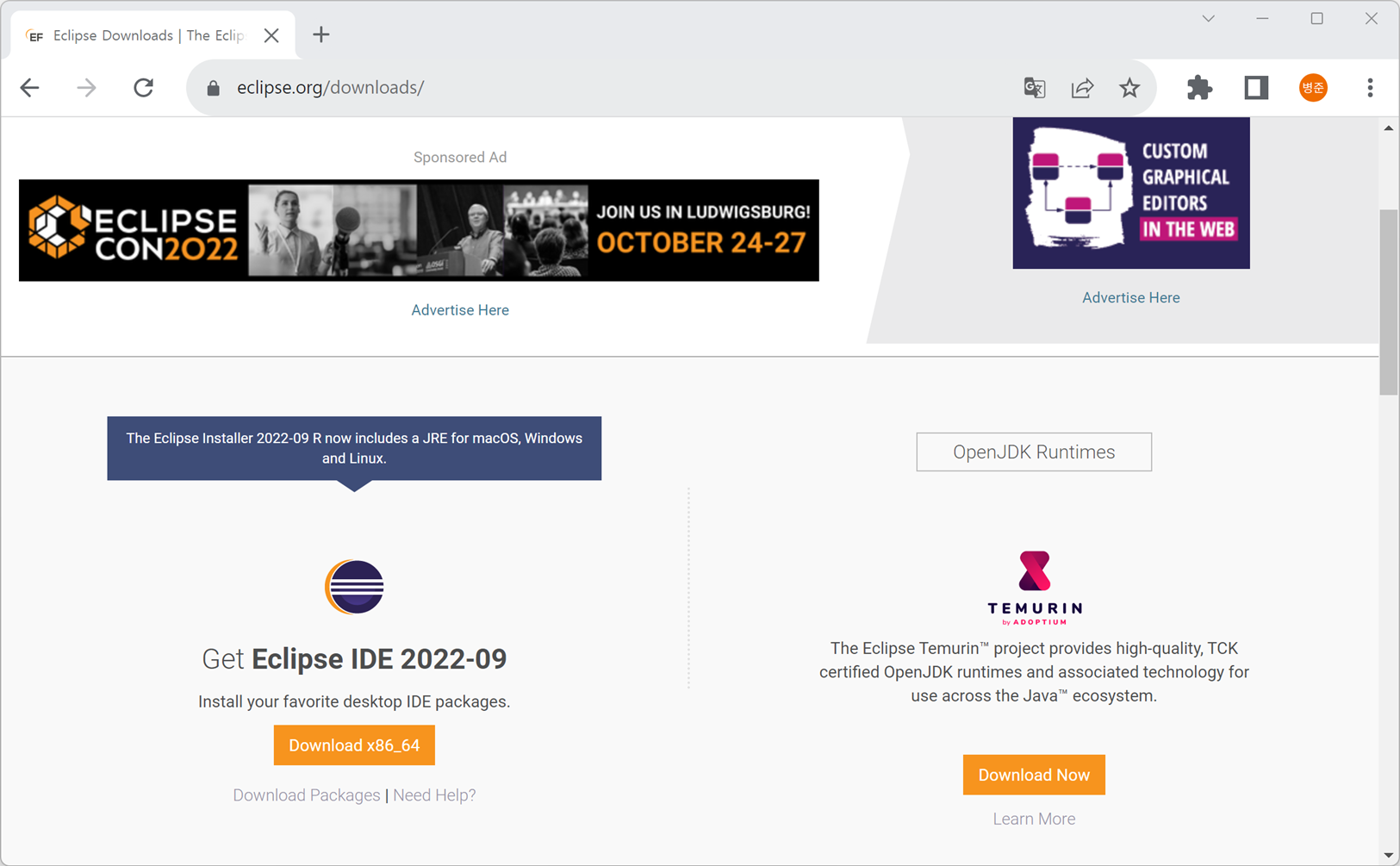
Task: Open the translate page icon
Action: [1035, 87]
